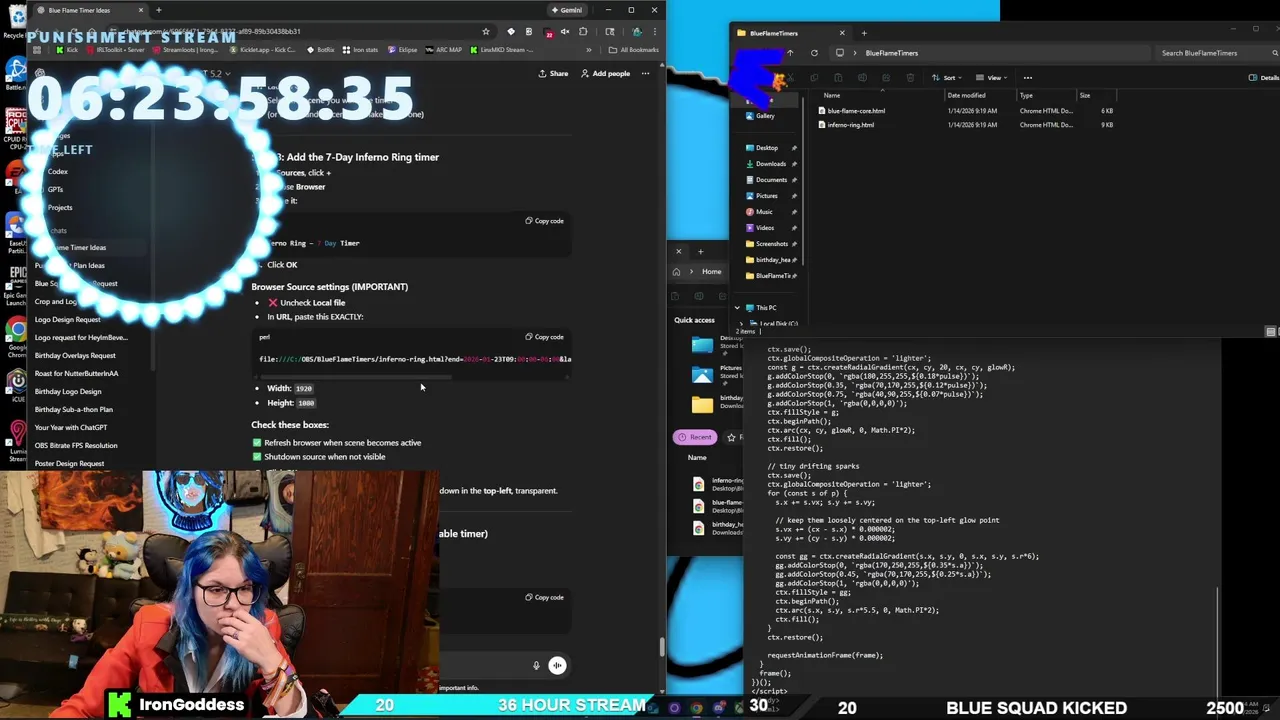Open GPTs in the ChatGPT sidebar
Viewport: 1280px width, 720px height.
pos(55,189)
